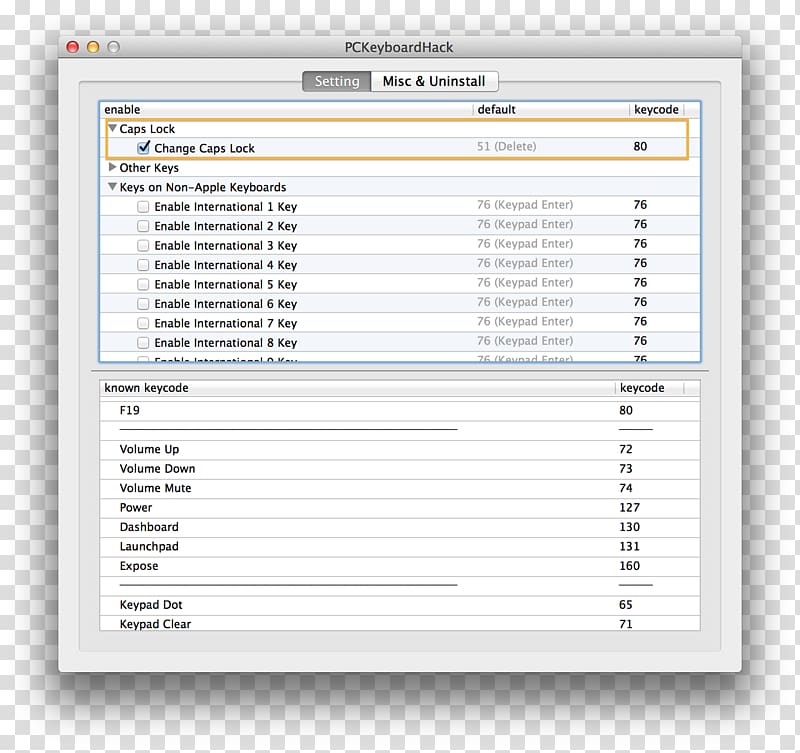Collapse Keys on Non-Apple Keyboards group
The height and width of the screenshot is (753, 800).
(113, 187)
